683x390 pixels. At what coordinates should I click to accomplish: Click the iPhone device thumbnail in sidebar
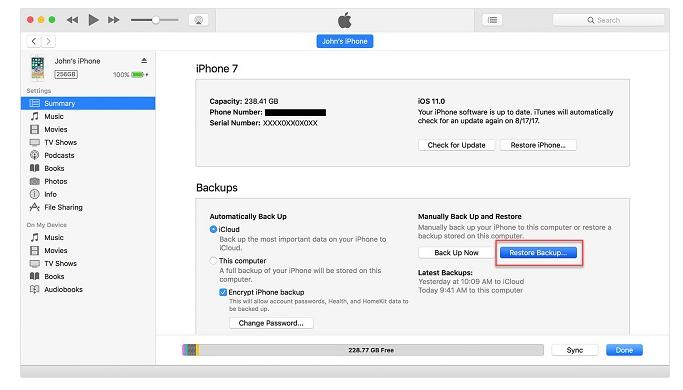click(38, 68)
